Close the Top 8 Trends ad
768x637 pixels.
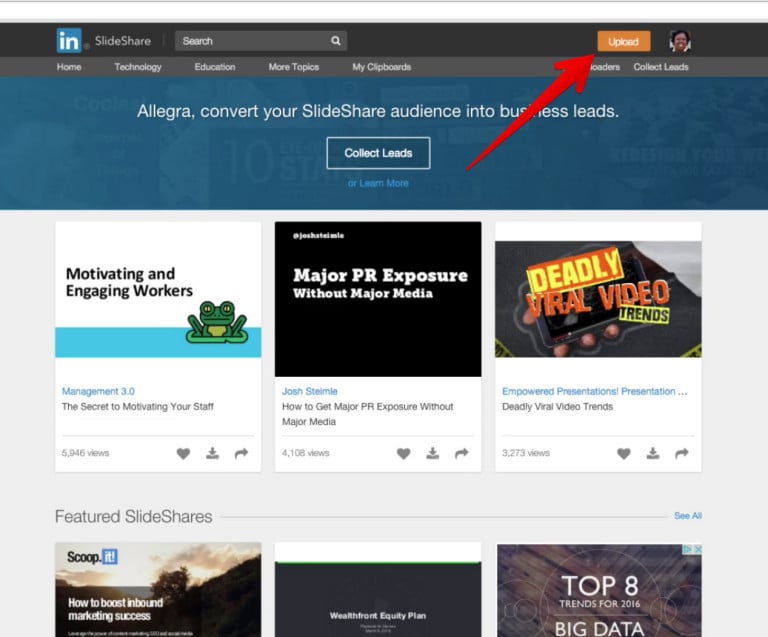[697, 549]
